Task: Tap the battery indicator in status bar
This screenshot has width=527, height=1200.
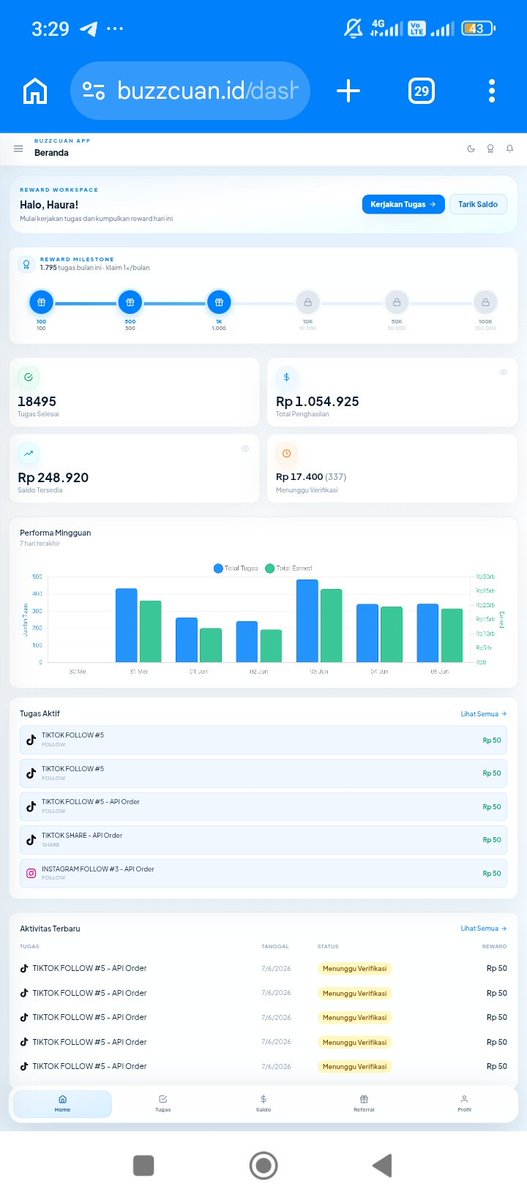Action: tap(479, 29)
